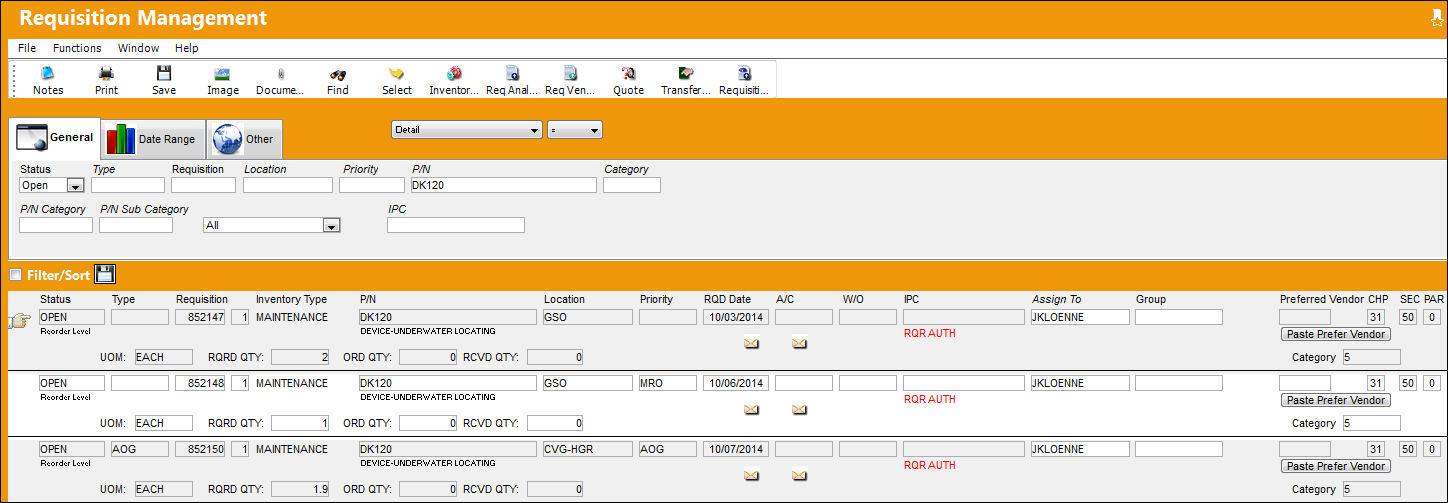The width and height of the screenshot is (1448, 503).
Task: Click the Save toolbar icon
Action: tap(164, 73)
